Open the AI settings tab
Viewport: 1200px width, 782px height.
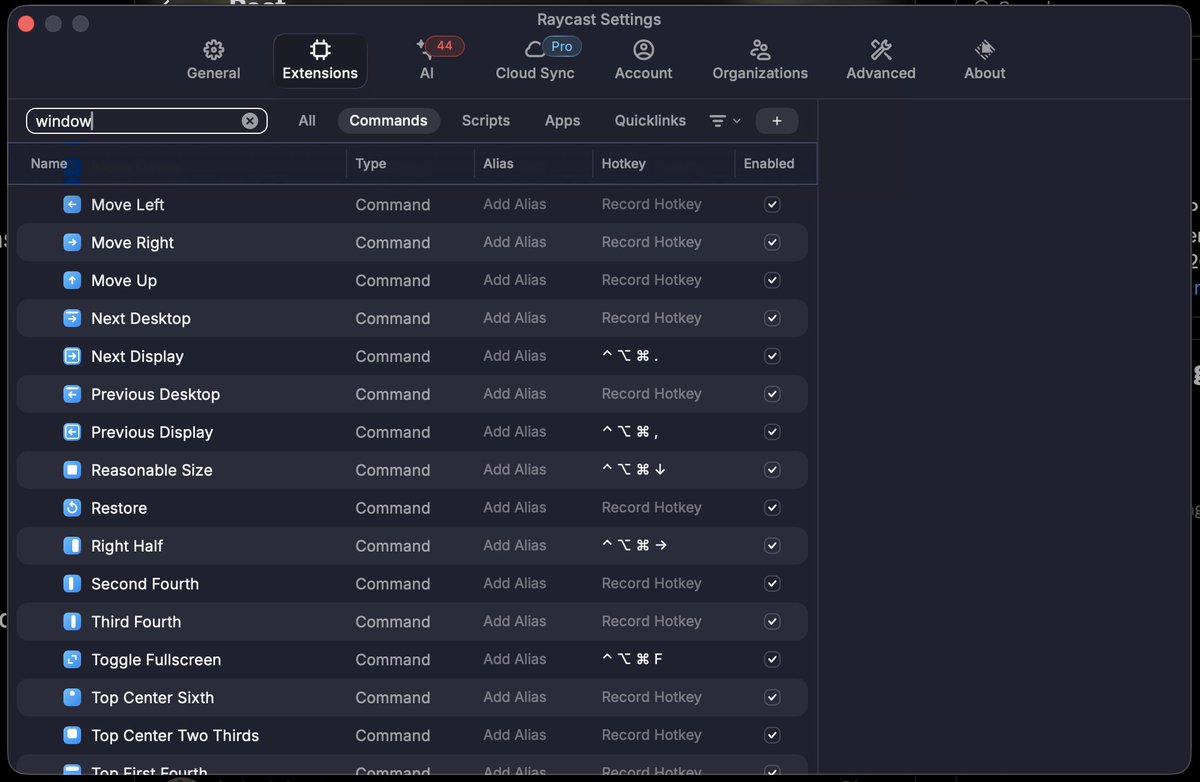point(427,61)
